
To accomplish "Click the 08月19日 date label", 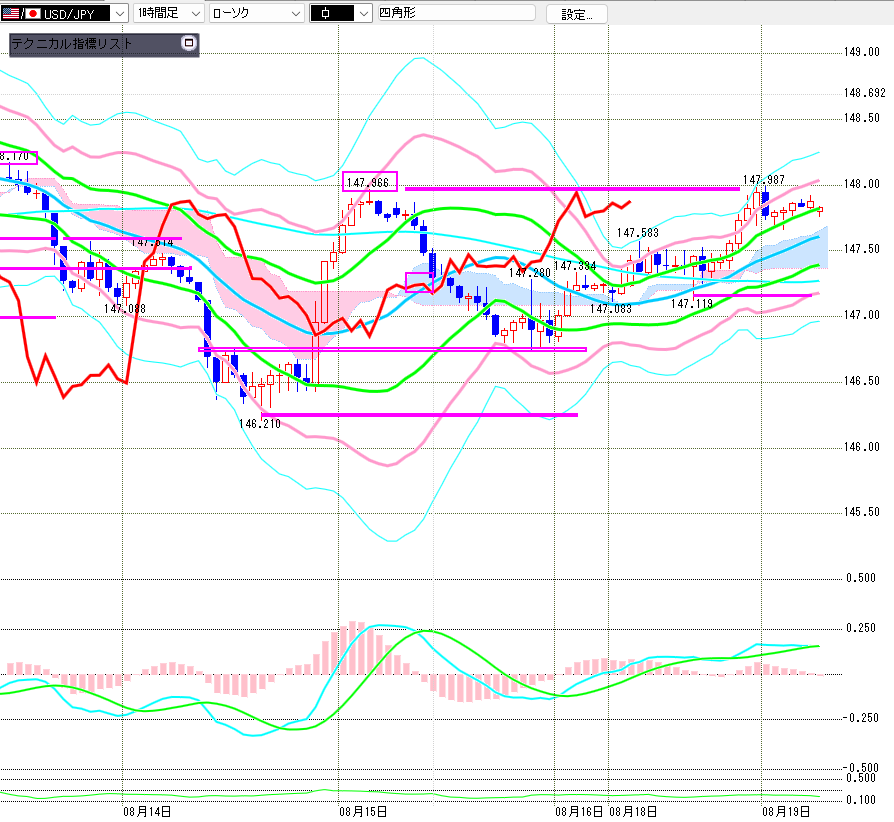I will tap(786, 812).
